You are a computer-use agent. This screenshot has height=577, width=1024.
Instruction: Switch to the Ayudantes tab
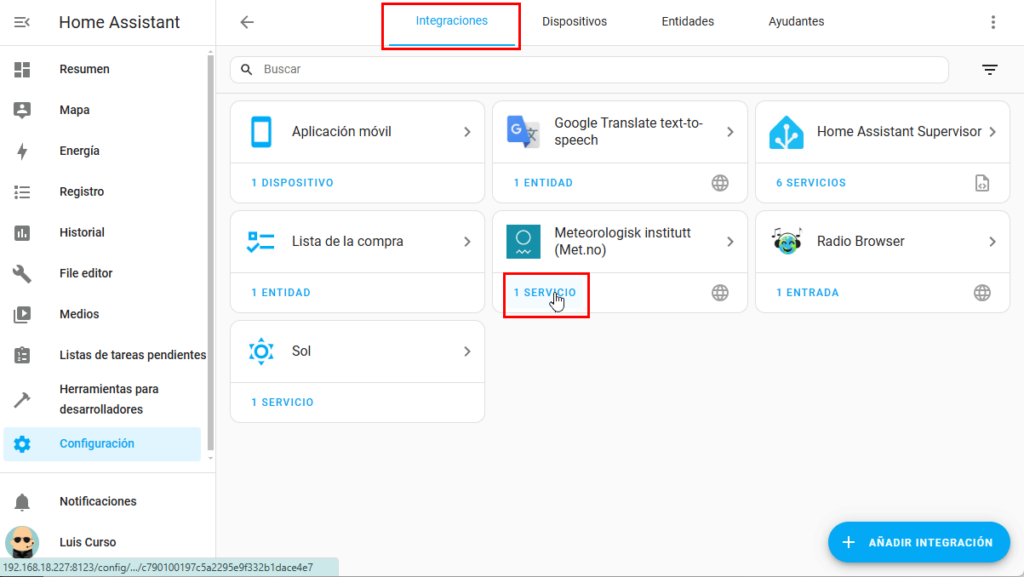tap(796, 22)
